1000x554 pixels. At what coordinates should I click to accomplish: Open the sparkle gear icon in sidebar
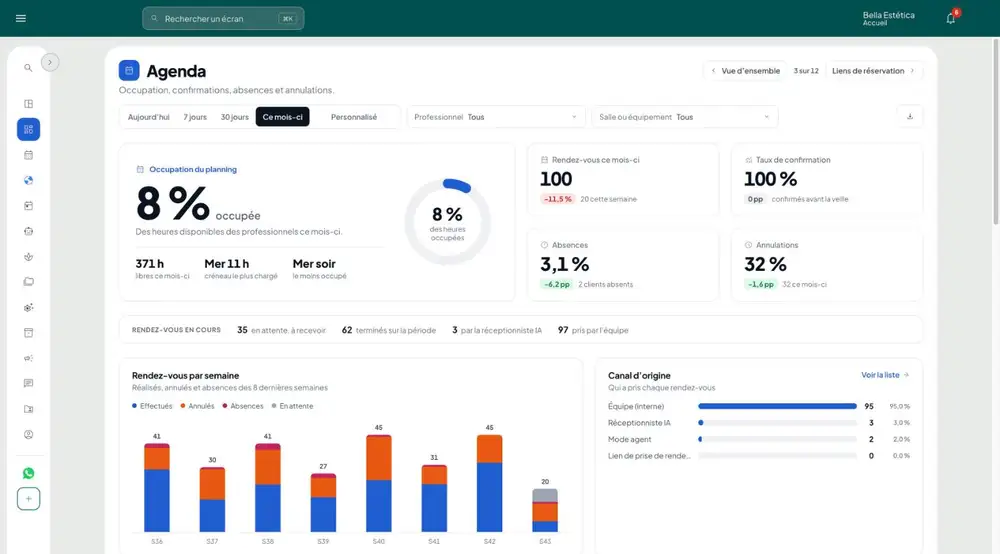point(28,307)
